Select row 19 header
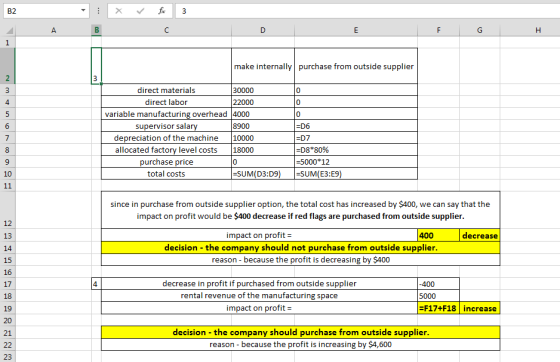This screenshot has height=362, width=560. click(8, 308)
